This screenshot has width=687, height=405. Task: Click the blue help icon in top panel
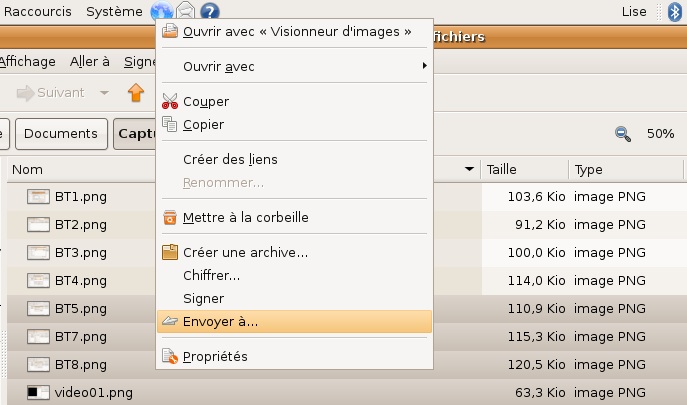click(209, 12)
